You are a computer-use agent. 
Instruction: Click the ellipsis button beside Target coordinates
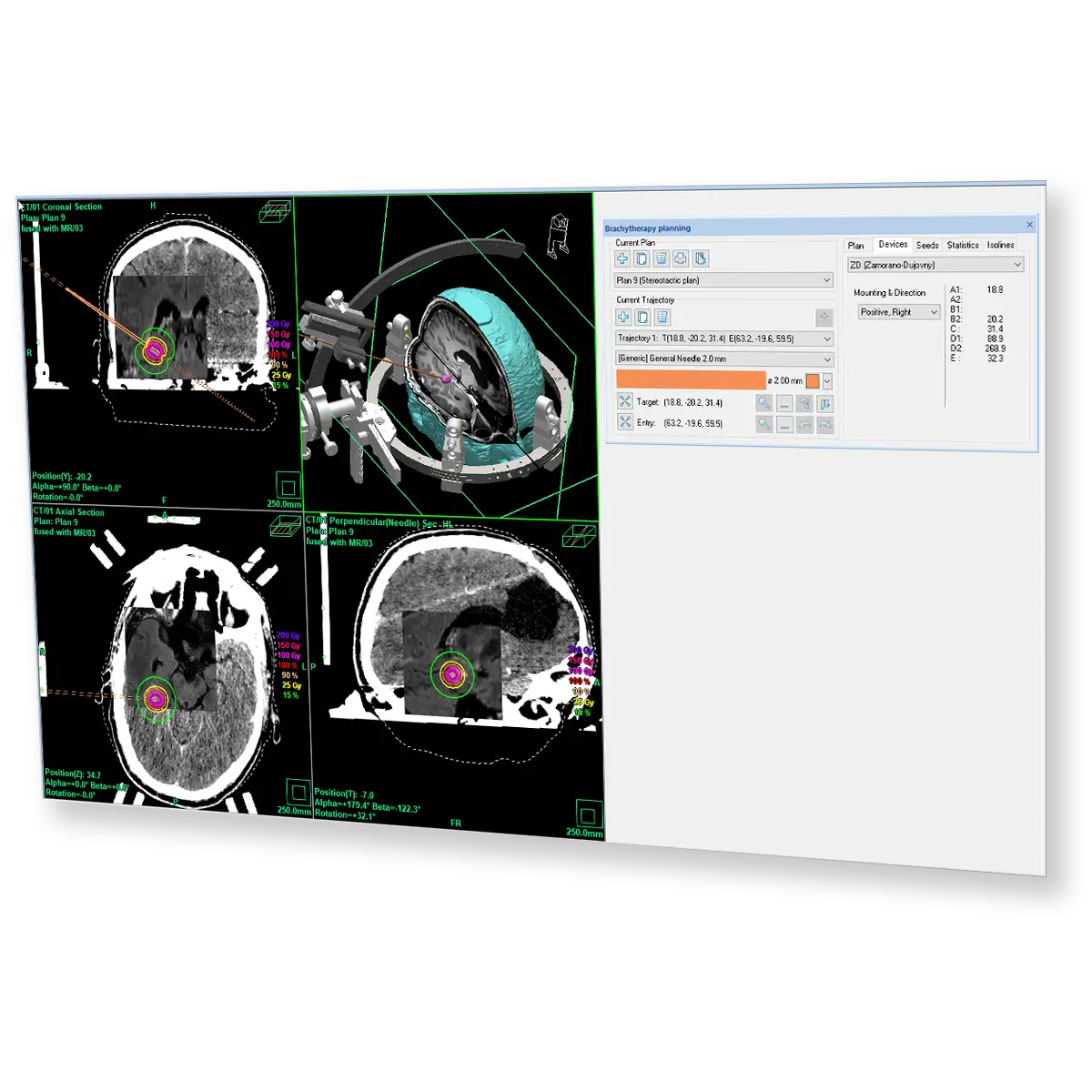click(x=784, y=404)
